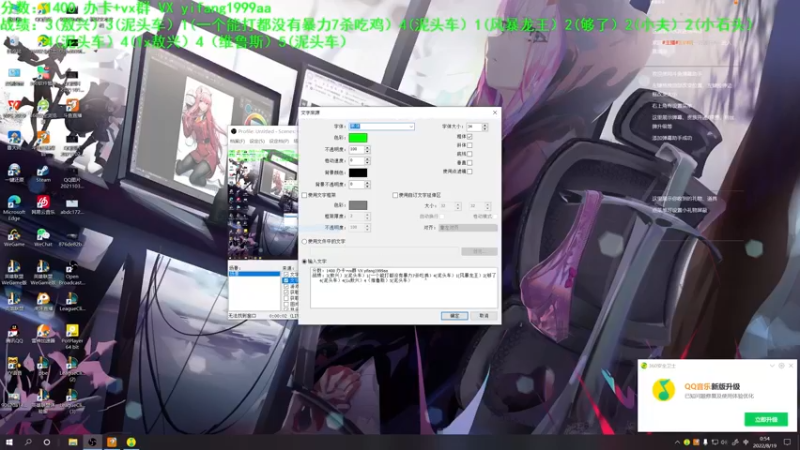This screenshot has height=450, width=800.
Task: Click the 取消 cancel button
Action: pyautogui.click(x=484, y=316)
